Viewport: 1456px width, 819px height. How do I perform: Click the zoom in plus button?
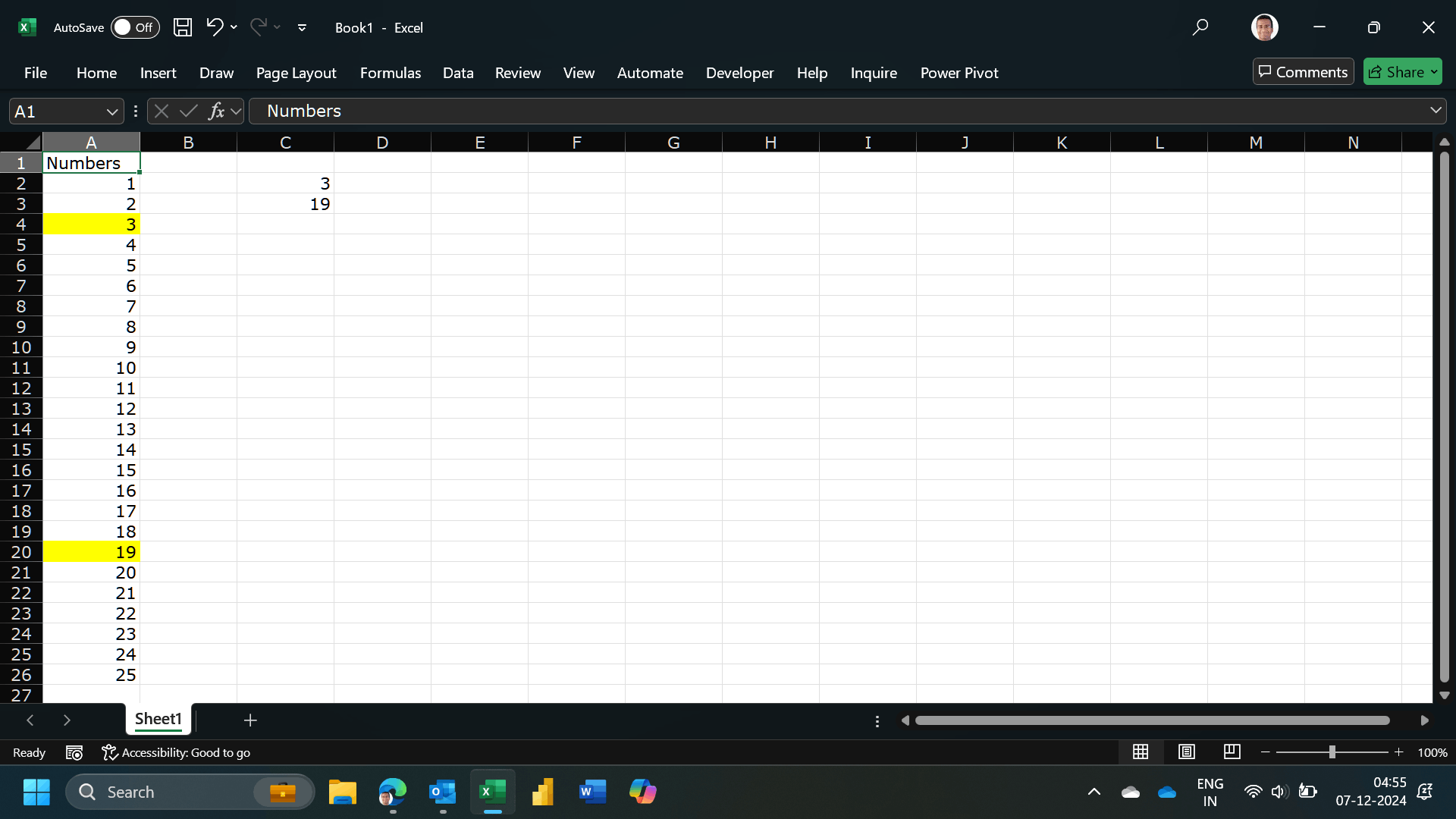[x=1398, y=752]
